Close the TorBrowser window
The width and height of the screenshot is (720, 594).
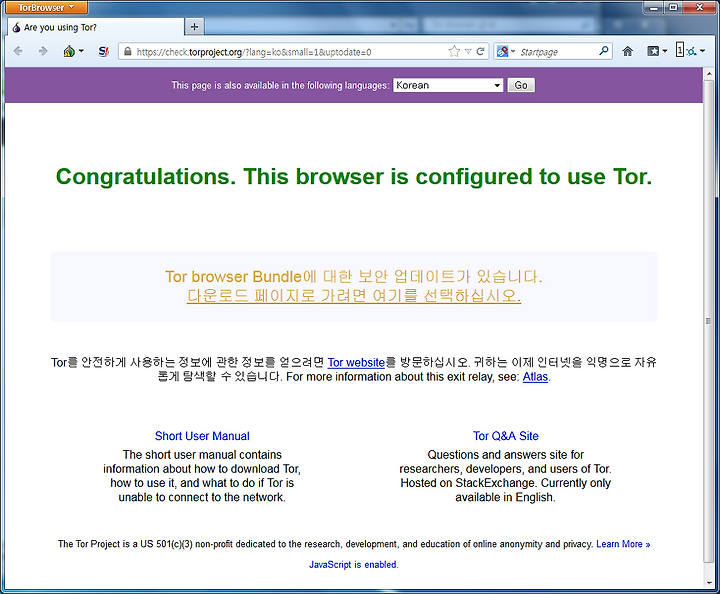pyautogui.click(x=699, y=7)
